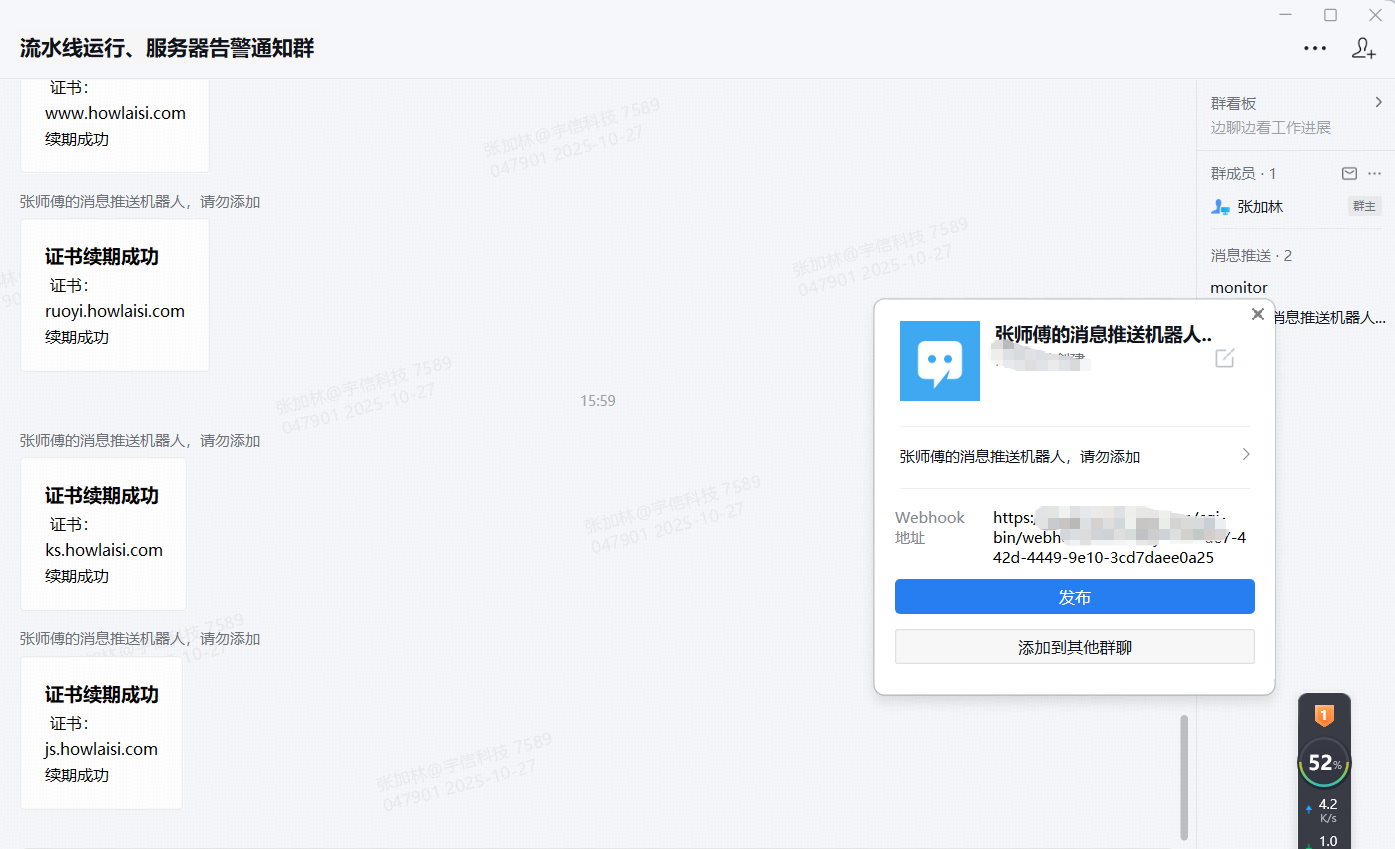Expand the 群看板 panel chevron
Viewport: 1395px width, 849px height.
coord(1378,102)
